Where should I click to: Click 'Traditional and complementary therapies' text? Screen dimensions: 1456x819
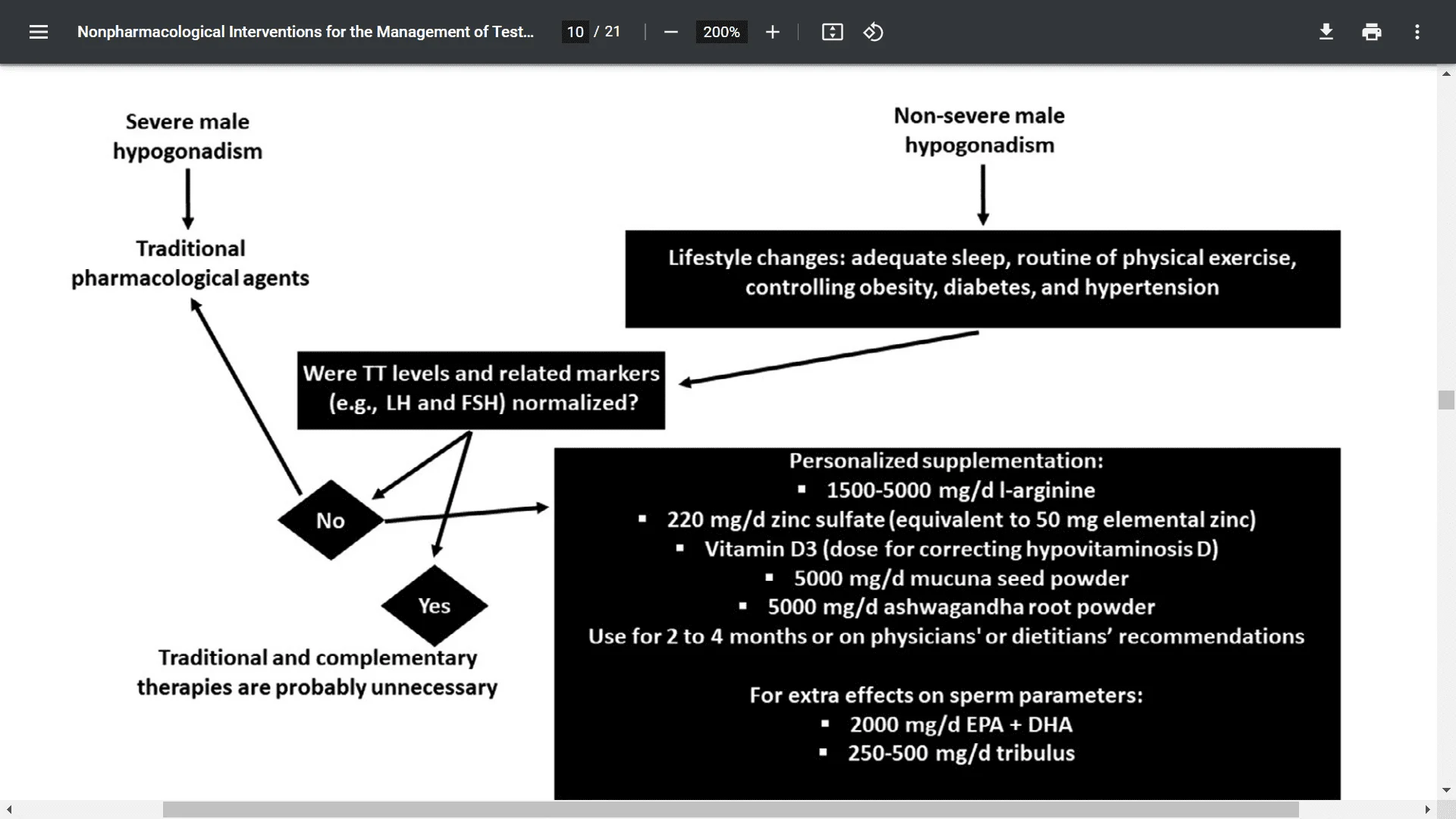(317, 673)
